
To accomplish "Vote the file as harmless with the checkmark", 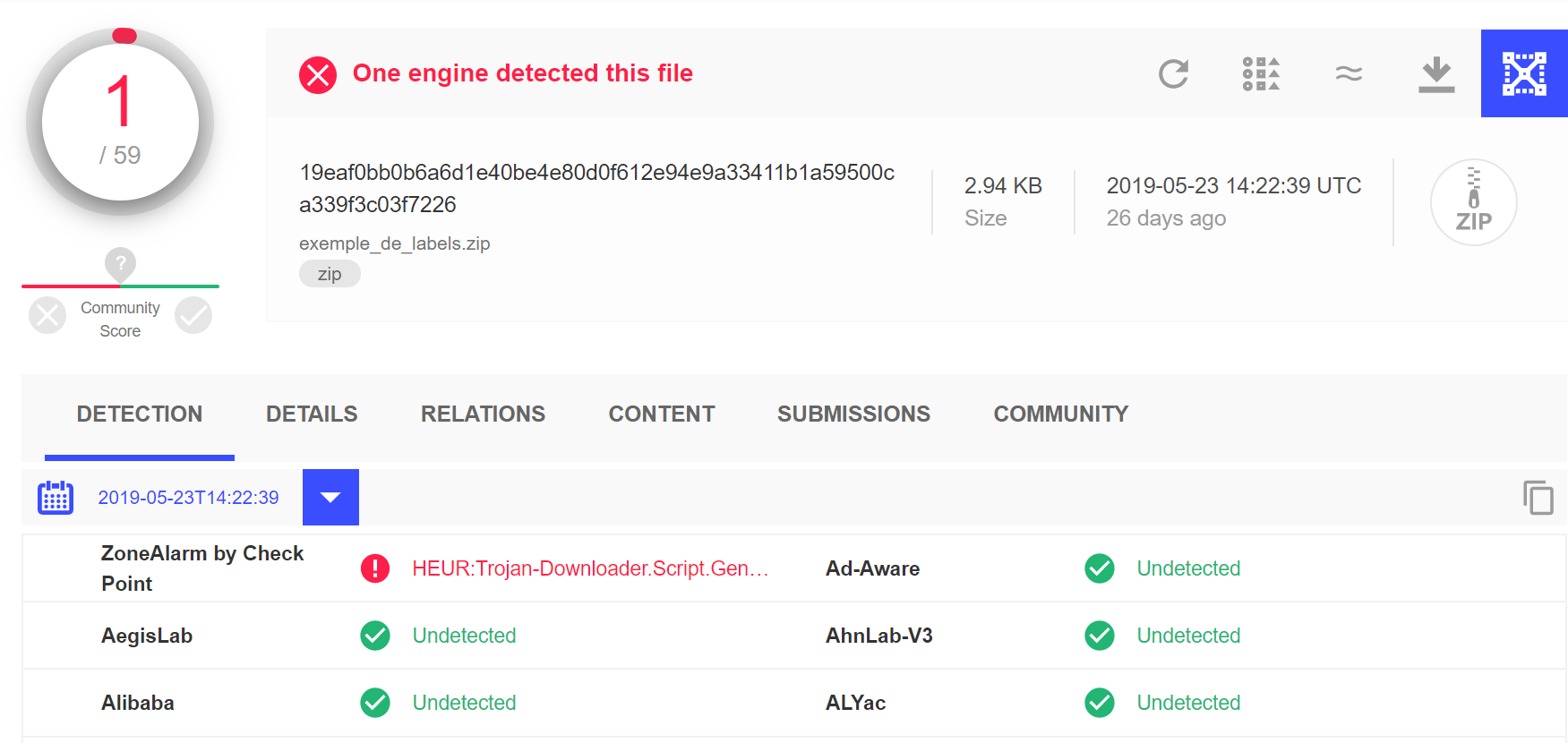I will [x=193, y=315].
